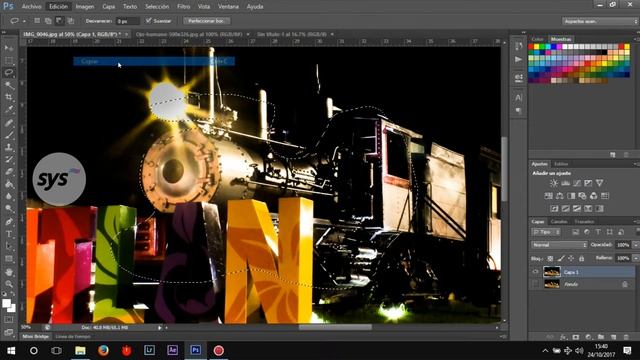The width and height of the screenshot is (640, 360).
Task: Add a Vibrance adjustment
Action: (x=599, y=183)
